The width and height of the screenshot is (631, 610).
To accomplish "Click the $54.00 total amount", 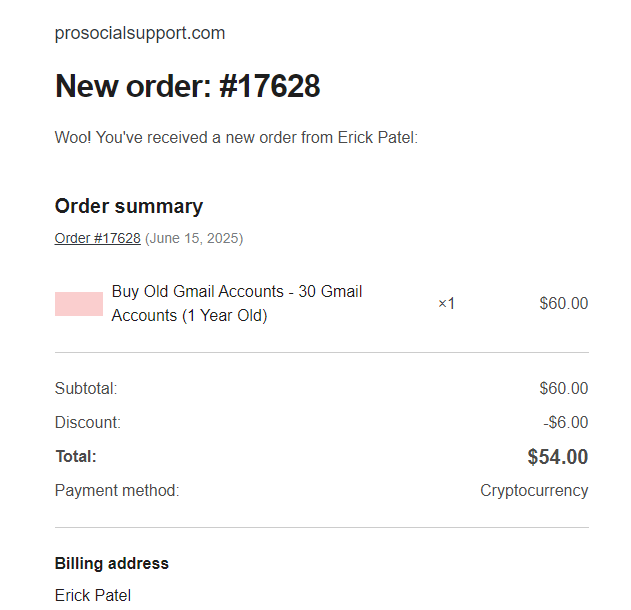I will [558, 457].
